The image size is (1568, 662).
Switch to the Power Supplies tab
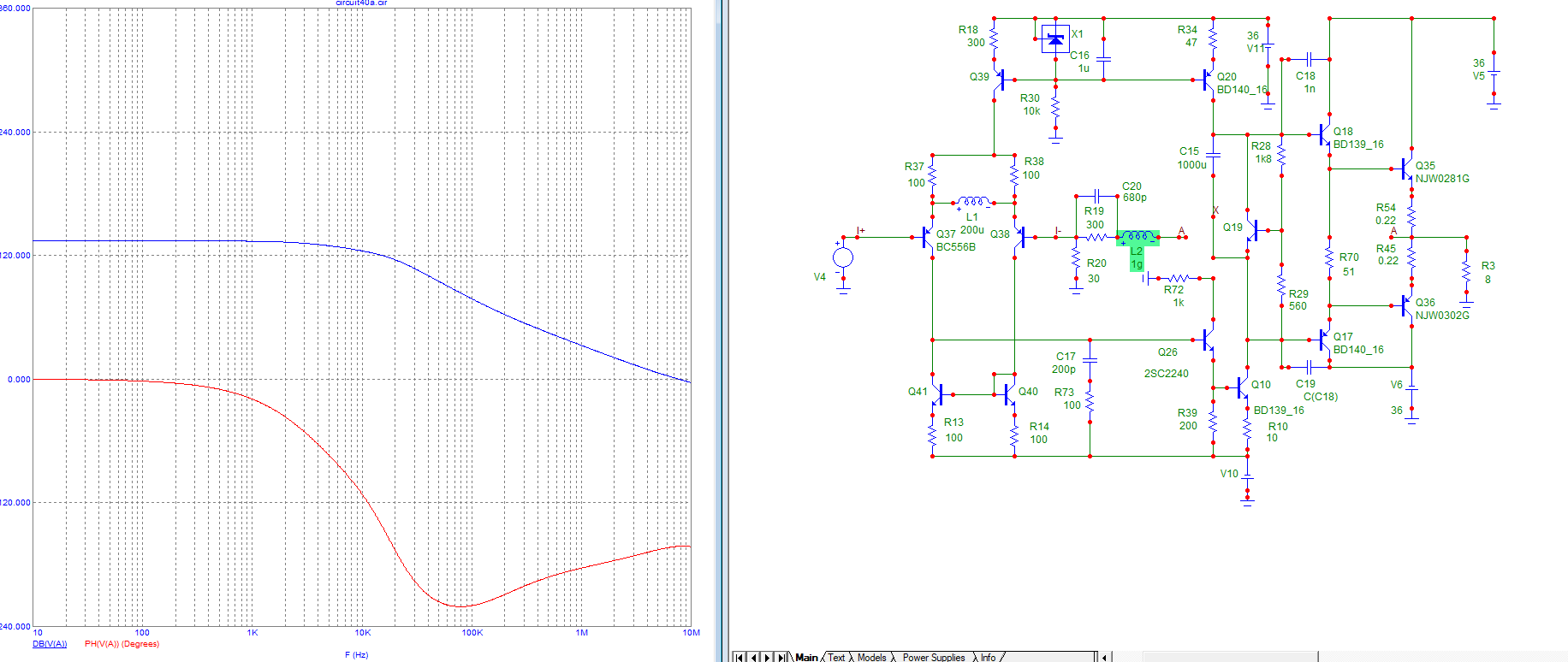[x=933, y=657]
